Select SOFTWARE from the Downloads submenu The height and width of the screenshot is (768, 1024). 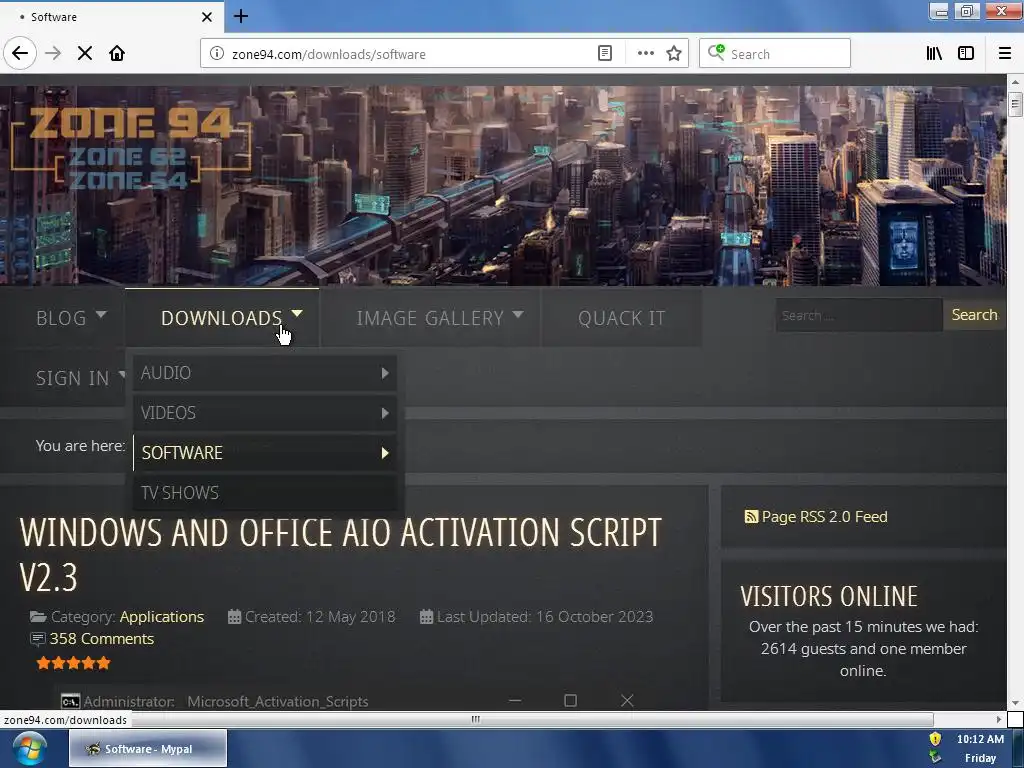click(264, 453)
